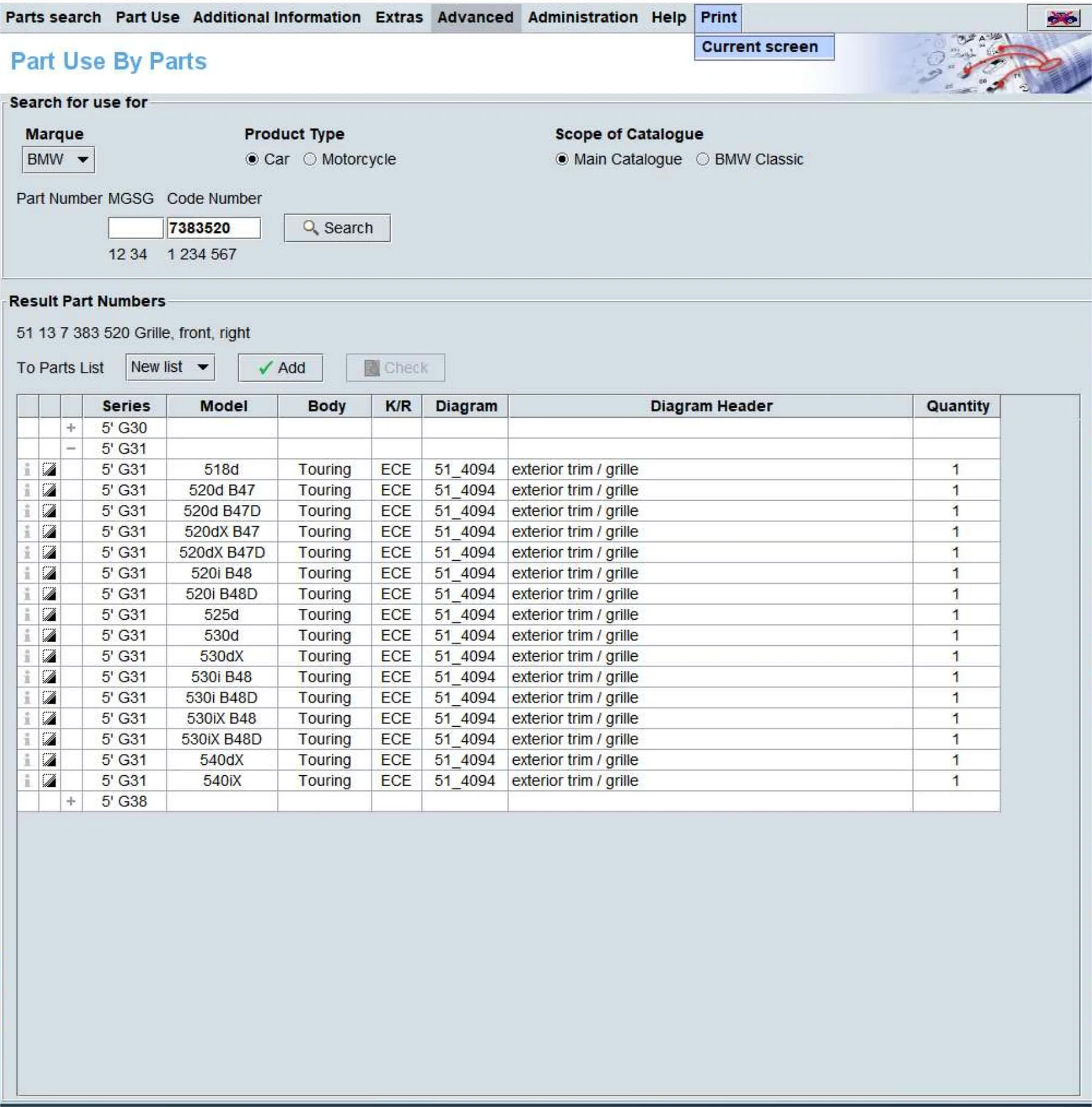Select the 530dX model cell
The image size is (1092, 1107).
click(222, 656)
